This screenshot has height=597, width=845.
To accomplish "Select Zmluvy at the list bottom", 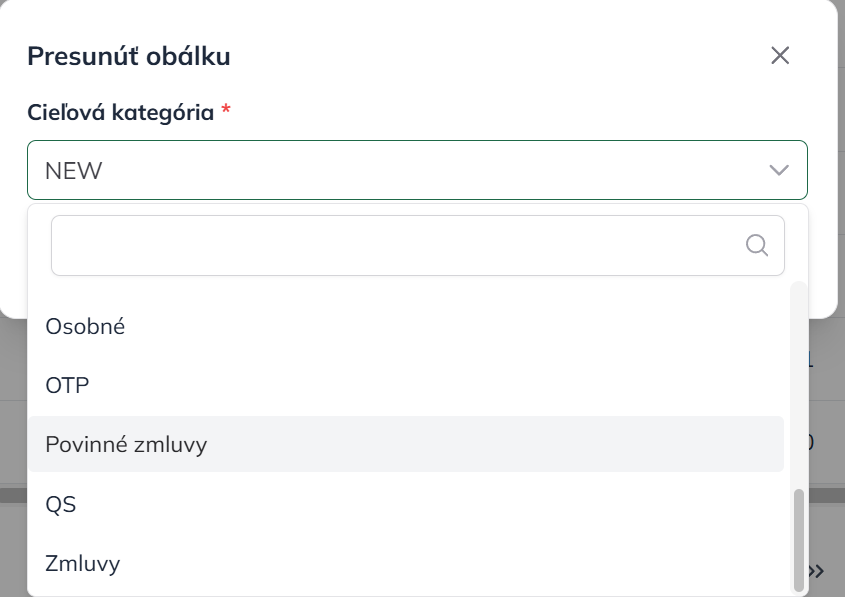I will [x=83, y=563].
